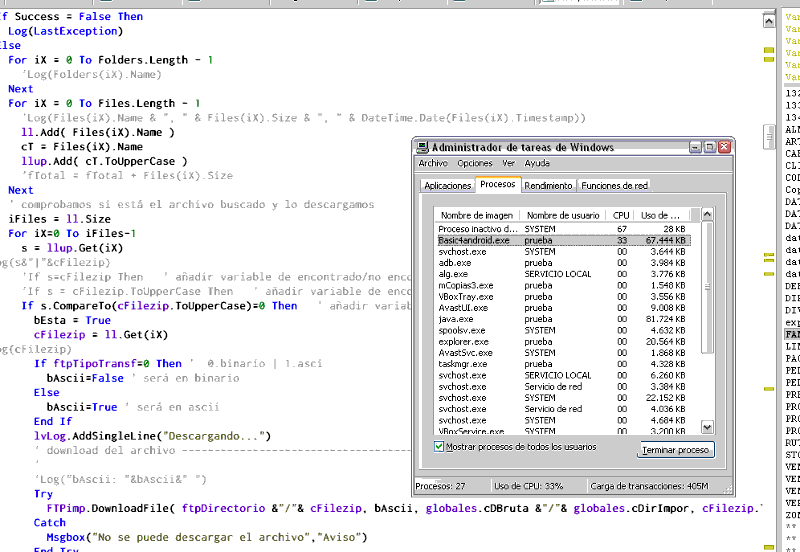The width and height of the screenshot is (800, 552).
Task: Switch to the Rendimiento tab
Action: pyautogui.click(x=549, y=186)
